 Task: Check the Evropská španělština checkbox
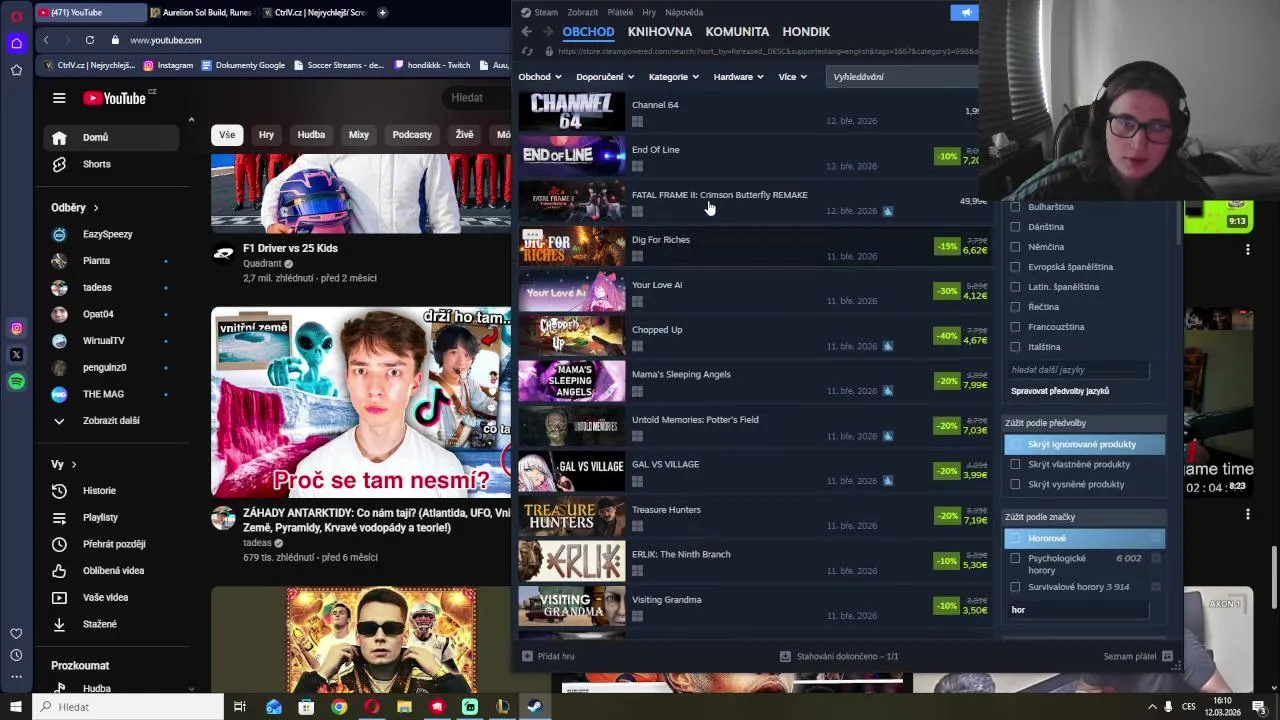click(1015, 267)
